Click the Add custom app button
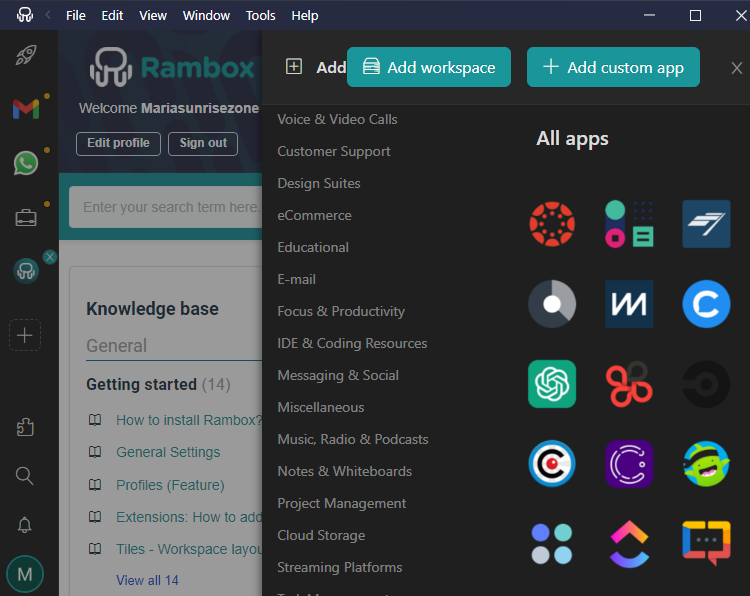The image size is (750, 596). click(x=613, y=67)
